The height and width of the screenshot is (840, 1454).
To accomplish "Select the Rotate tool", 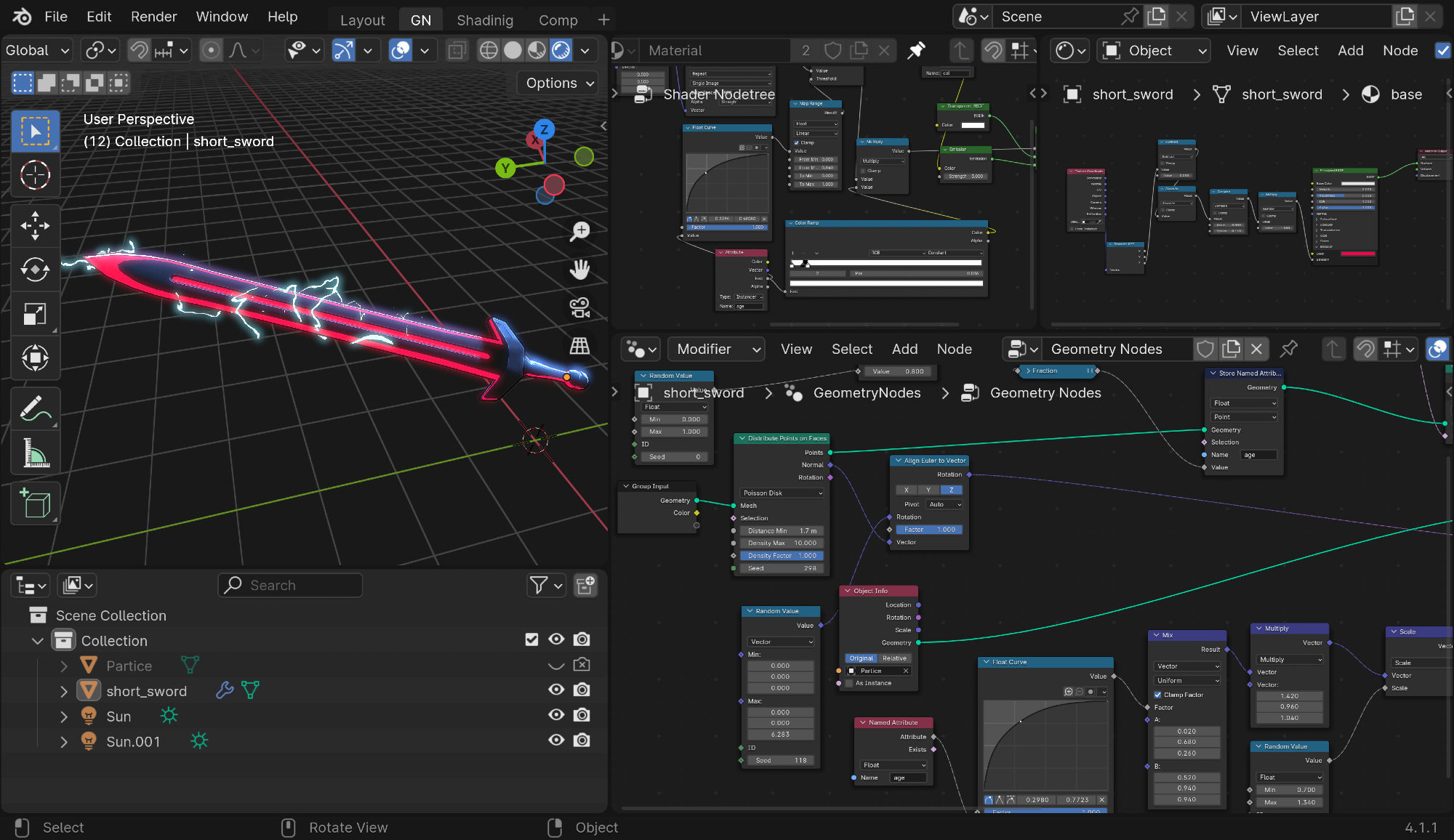I will [35, 270].
